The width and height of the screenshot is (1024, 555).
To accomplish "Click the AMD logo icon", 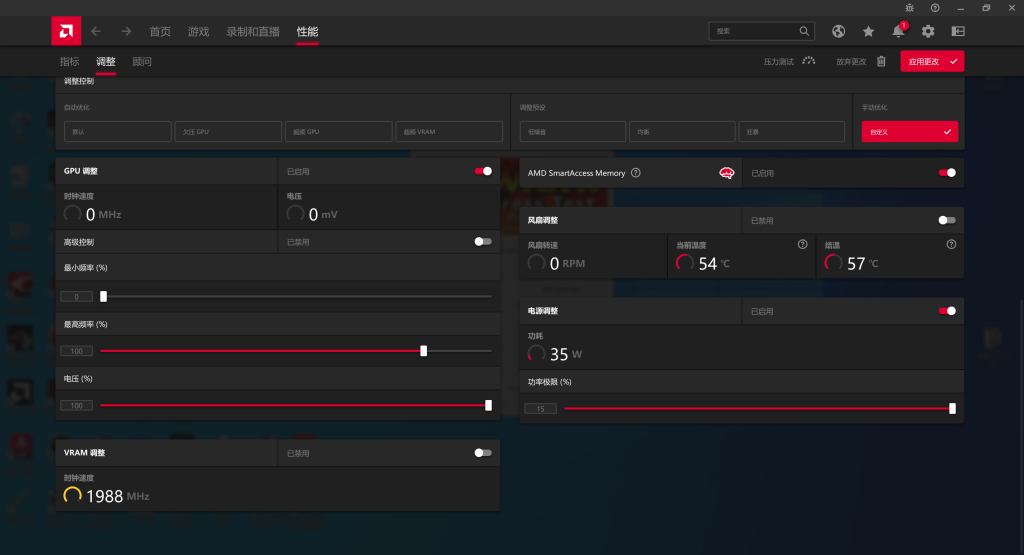I will tap(66, 31).
